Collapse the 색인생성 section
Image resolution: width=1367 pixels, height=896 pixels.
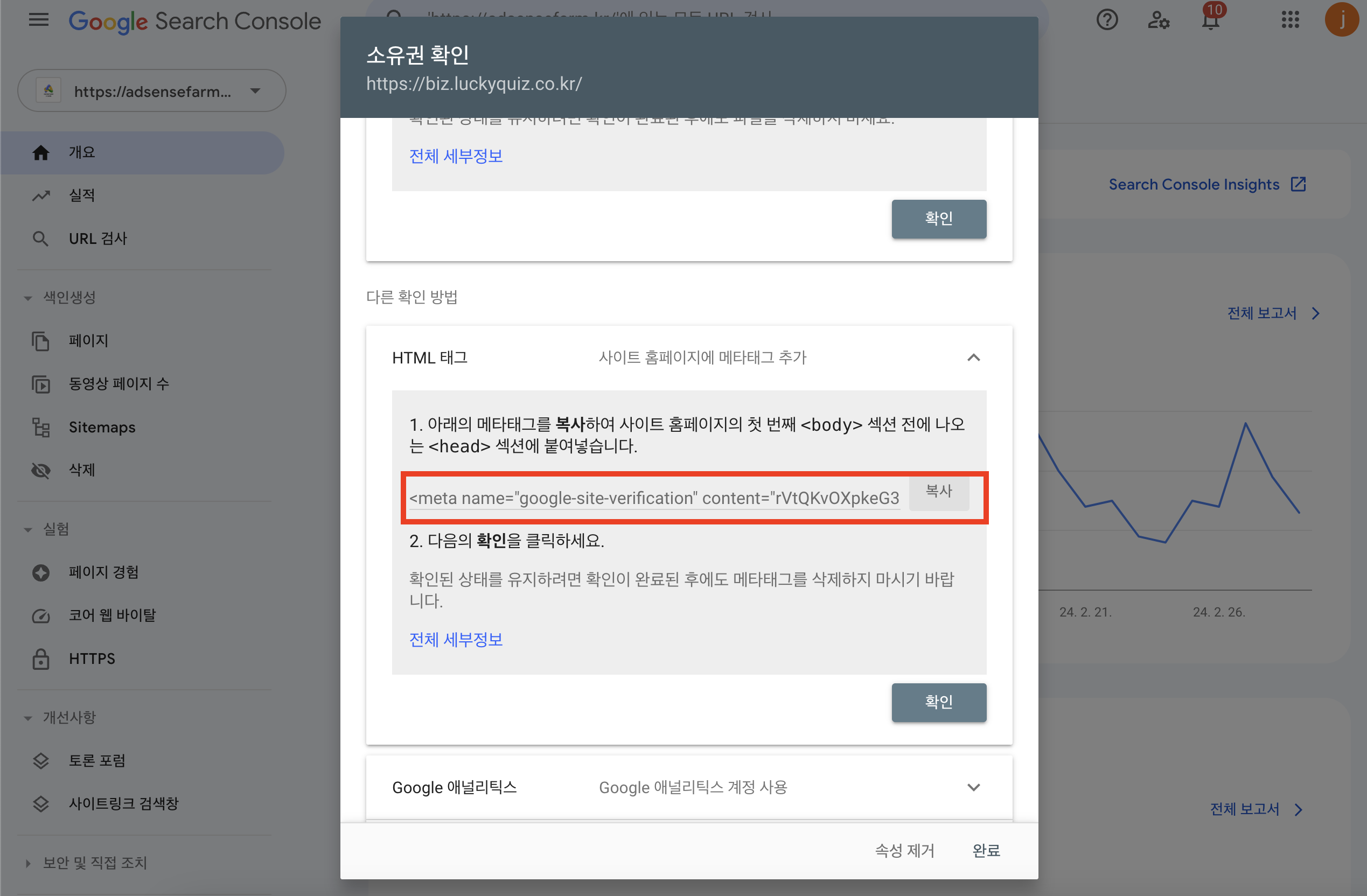coord(28,298)
